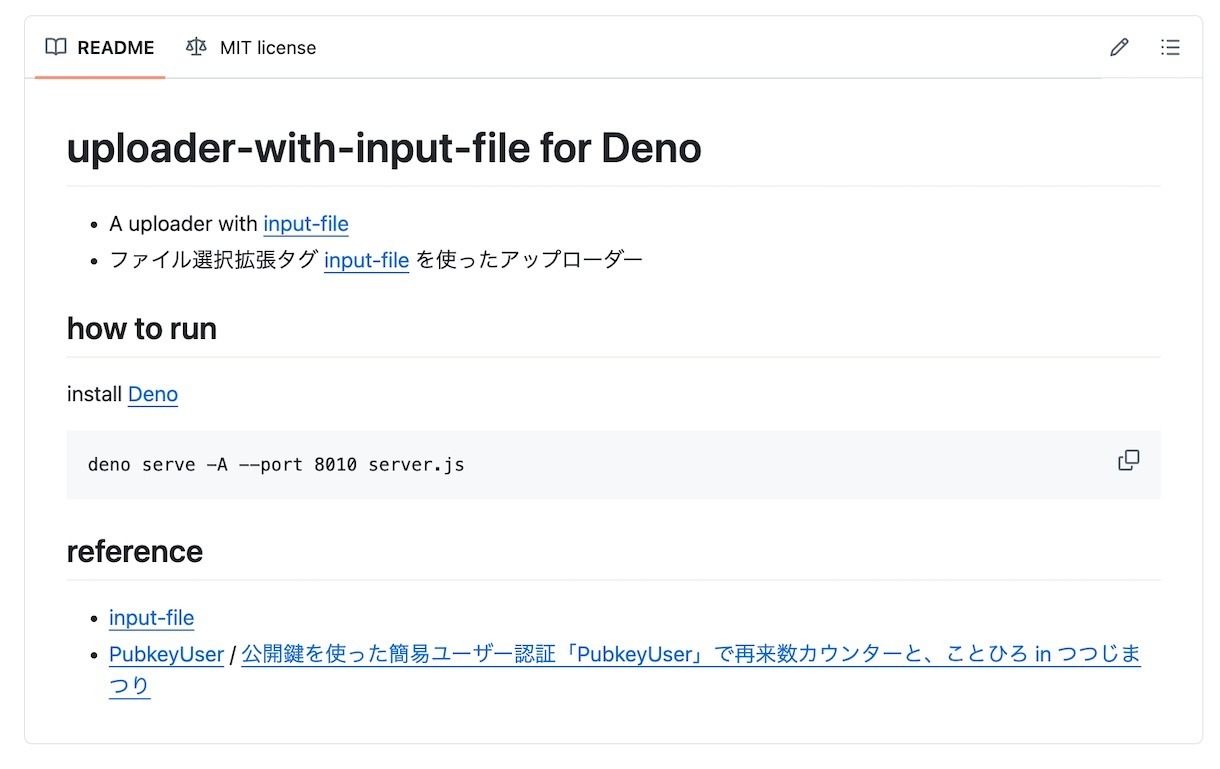Screen dimensions: 1220x769
Task: Copy the deno serve command to clipboard
Action: point(1128,460)
